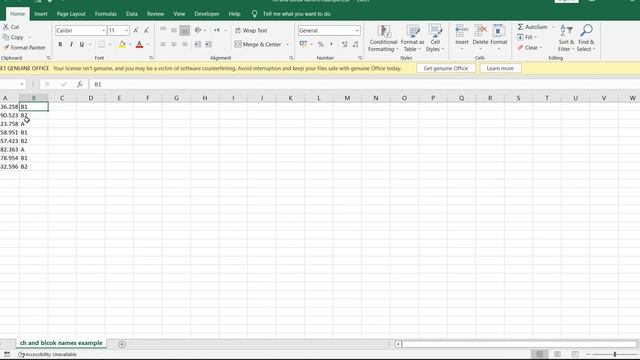
Task: Click the formula bar showing B1
Action: 363,84
